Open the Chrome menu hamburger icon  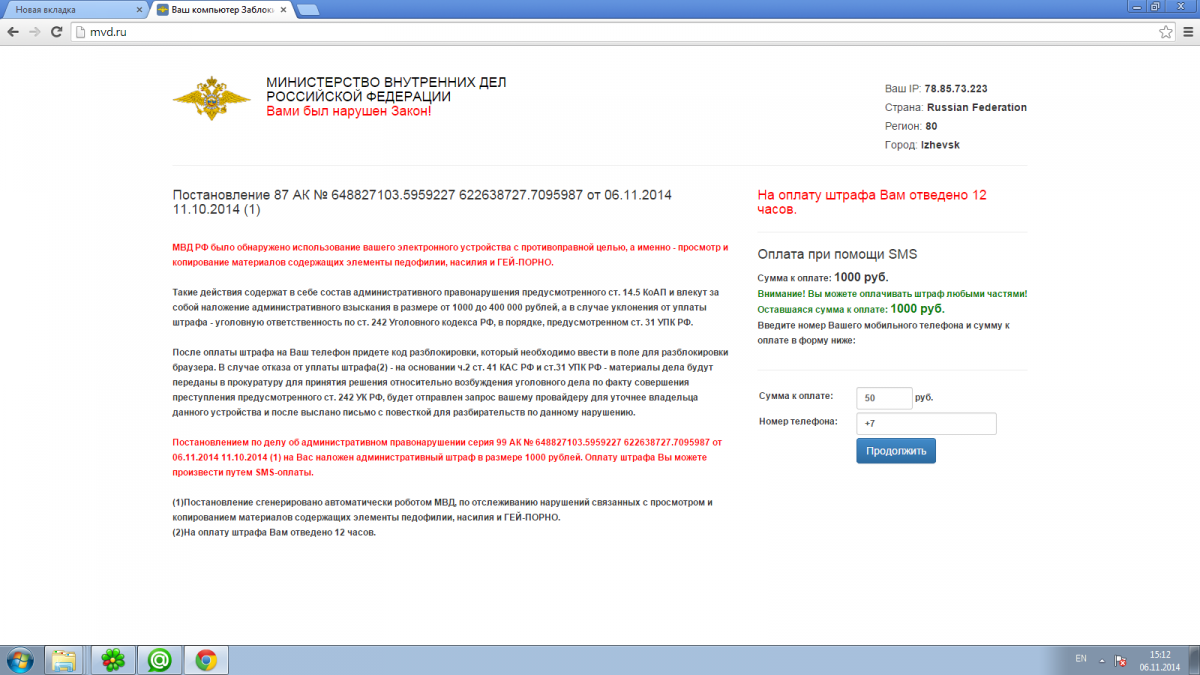coord(1186,32)
